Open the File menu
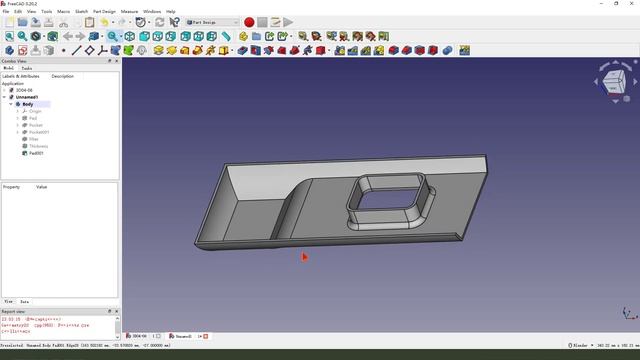Image resolution: width=640 pixels, height=360 pixels. [6, 11]
